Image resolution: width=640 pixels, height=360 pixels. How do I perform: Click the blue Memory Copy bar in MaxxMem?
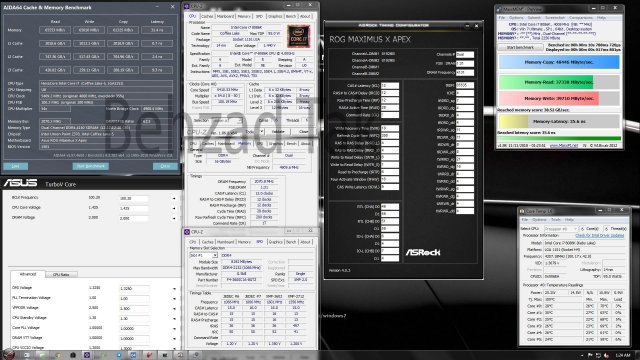(x=559, y=62)
